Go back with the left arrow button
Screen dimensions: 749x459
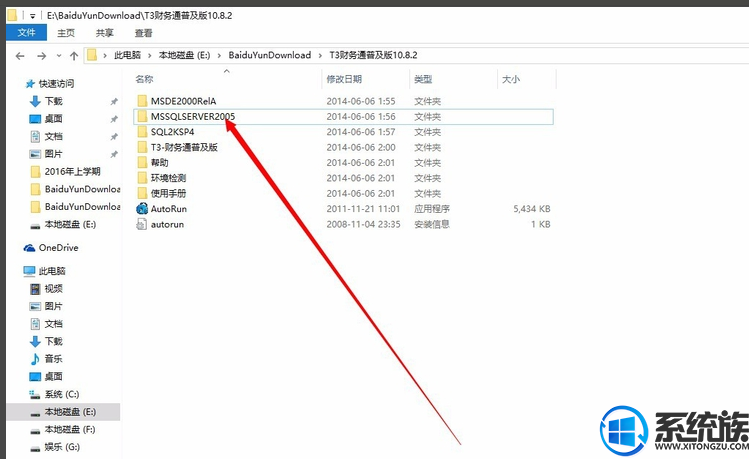click(20, 56)
